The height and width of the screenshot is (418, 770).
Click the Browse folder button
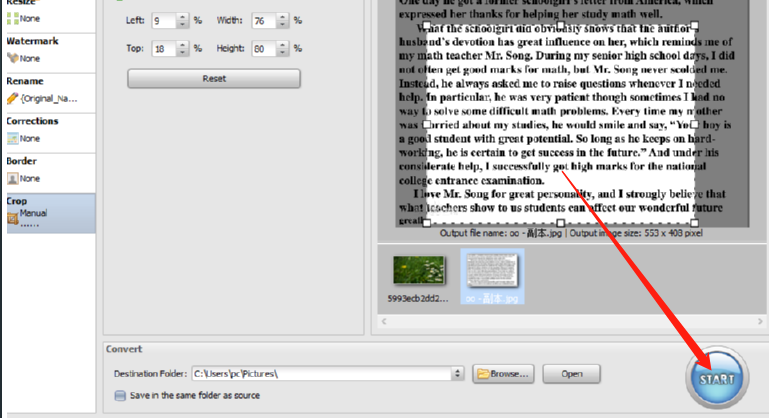[x=503, y=374]
